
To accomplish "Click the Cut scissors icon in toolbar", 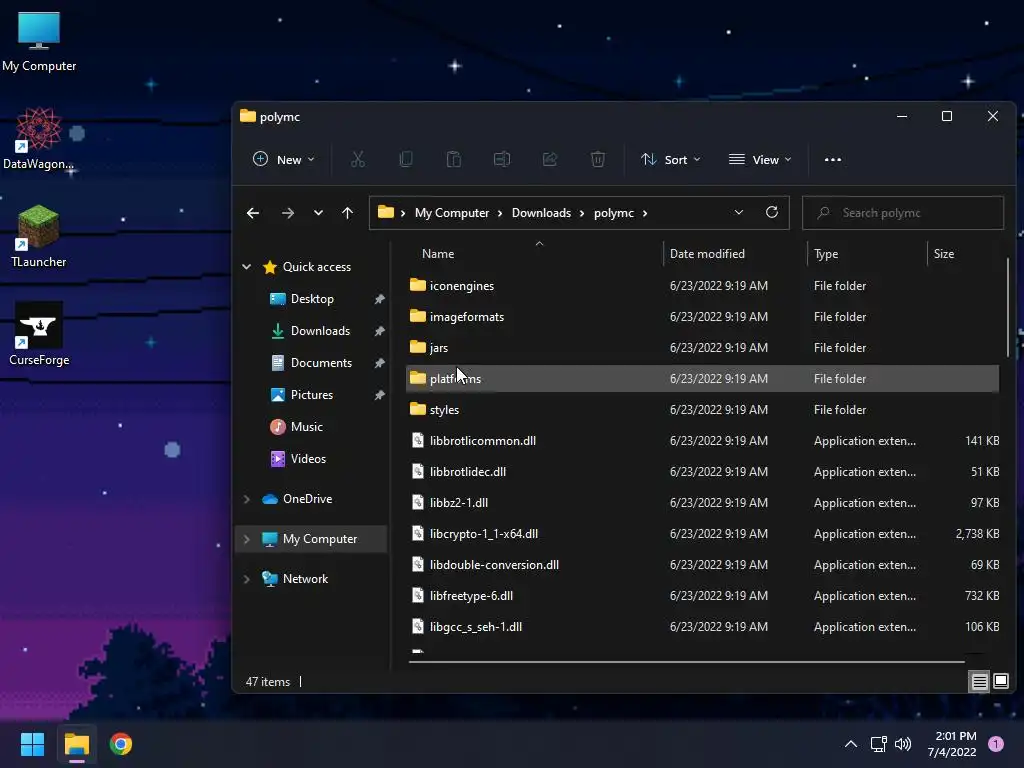I will click(358, 159).
